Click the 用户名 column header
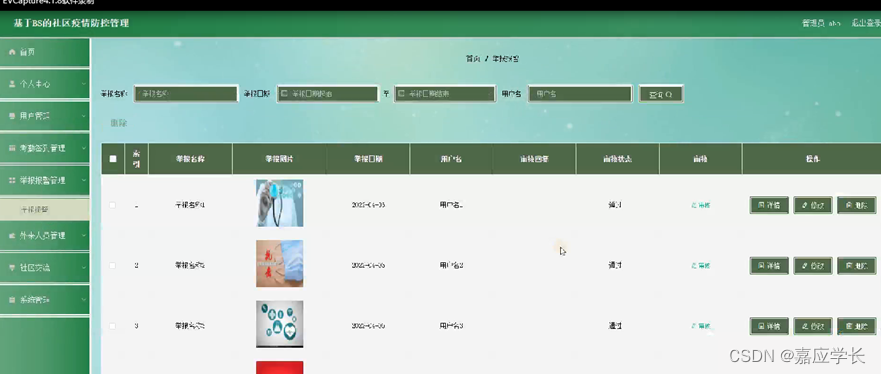Image resolution: width=881 pixels, height=374 pixels. (451, 159)
